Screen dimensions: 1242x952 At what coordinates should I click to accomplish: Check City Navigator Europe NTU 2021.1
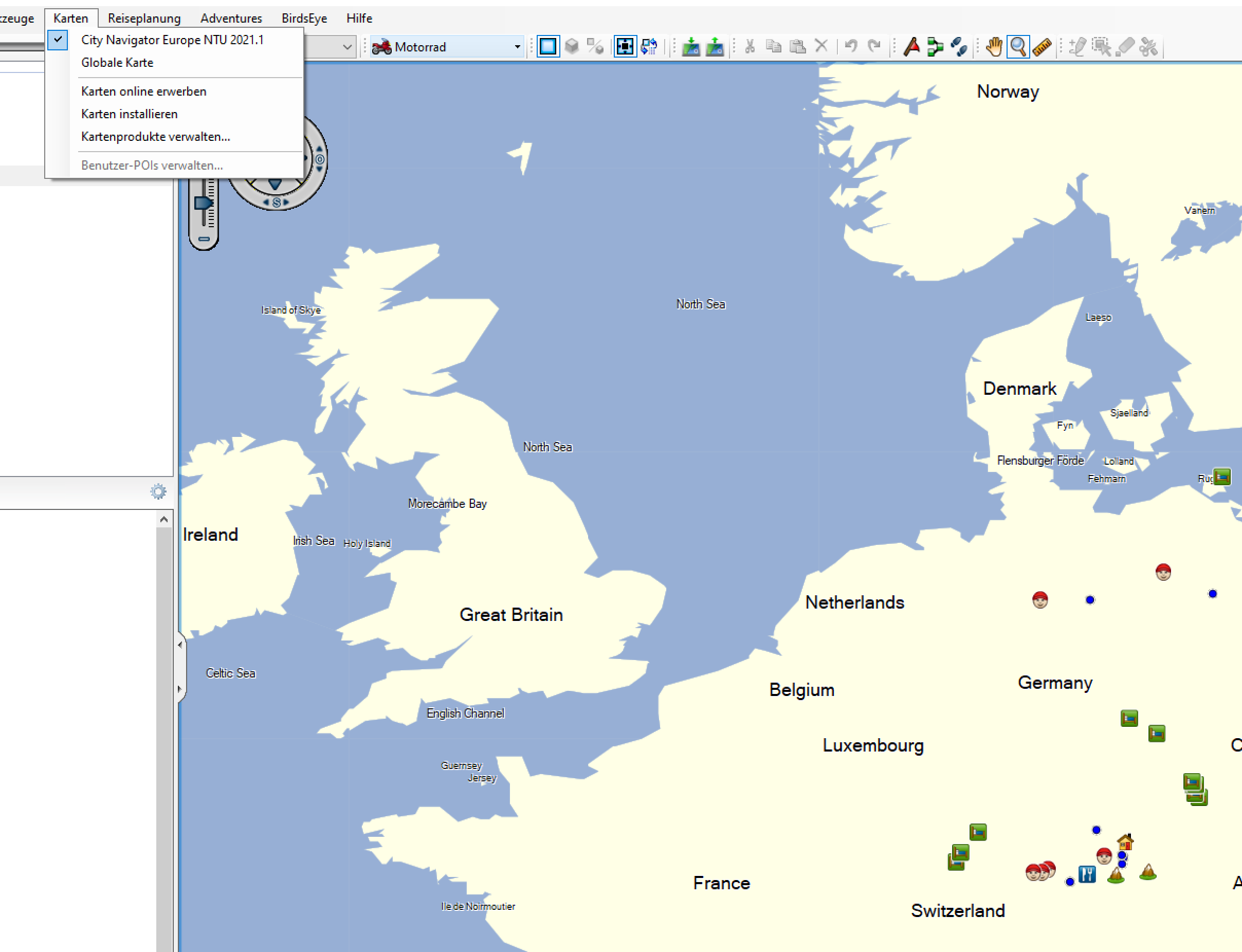(x=172, y=40)
